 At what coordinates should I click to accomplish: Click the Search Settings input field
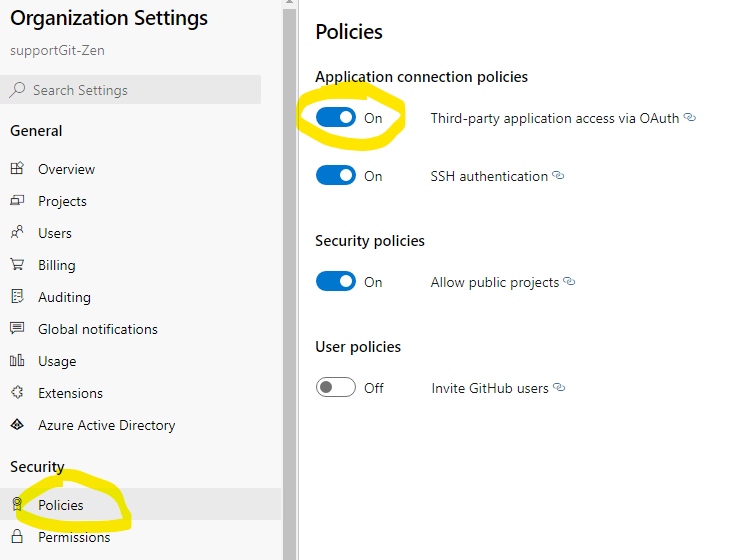pyautogui.click(x=131, y=89)
